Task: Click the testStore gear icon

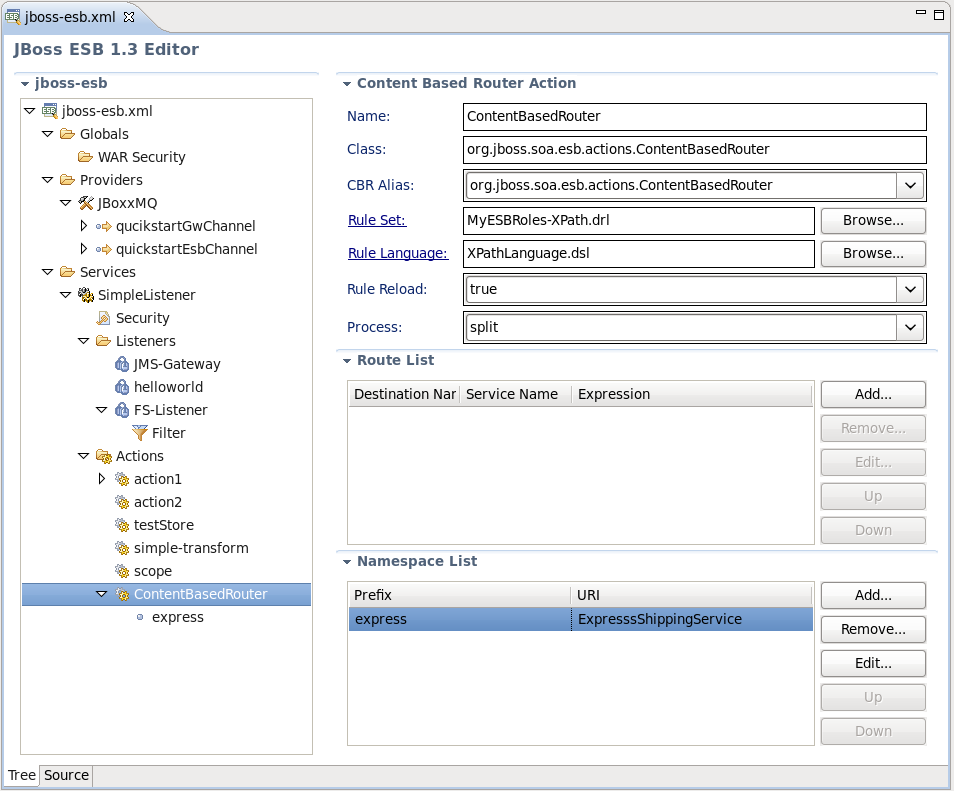Action: click(x=122, y=525)
